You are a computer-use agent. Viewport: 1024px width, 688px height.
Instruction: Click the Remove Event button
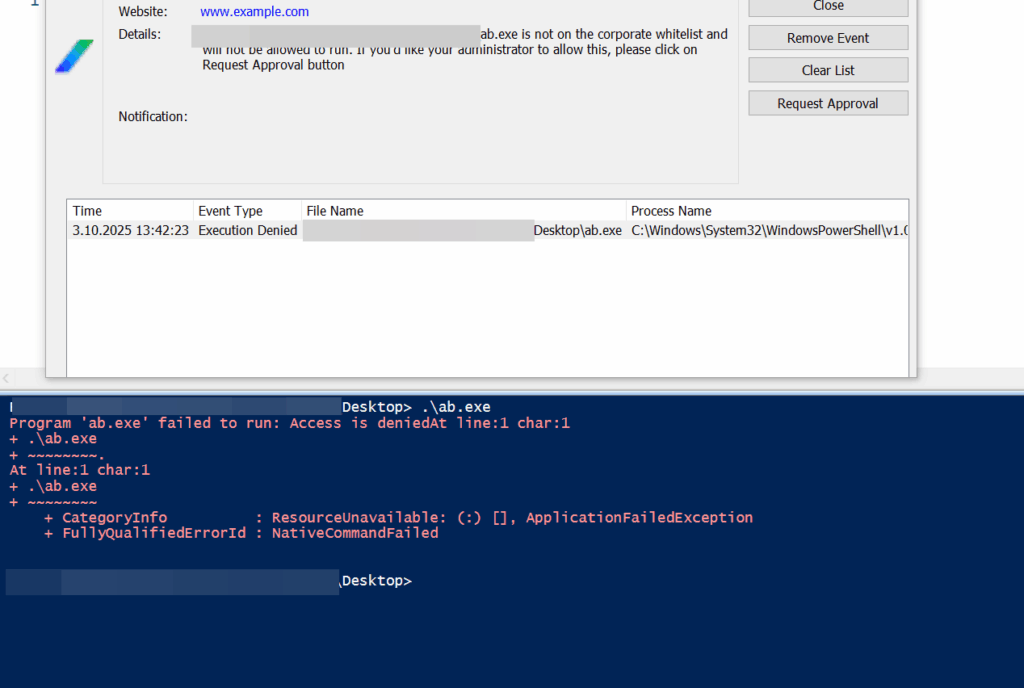[827, 38]
